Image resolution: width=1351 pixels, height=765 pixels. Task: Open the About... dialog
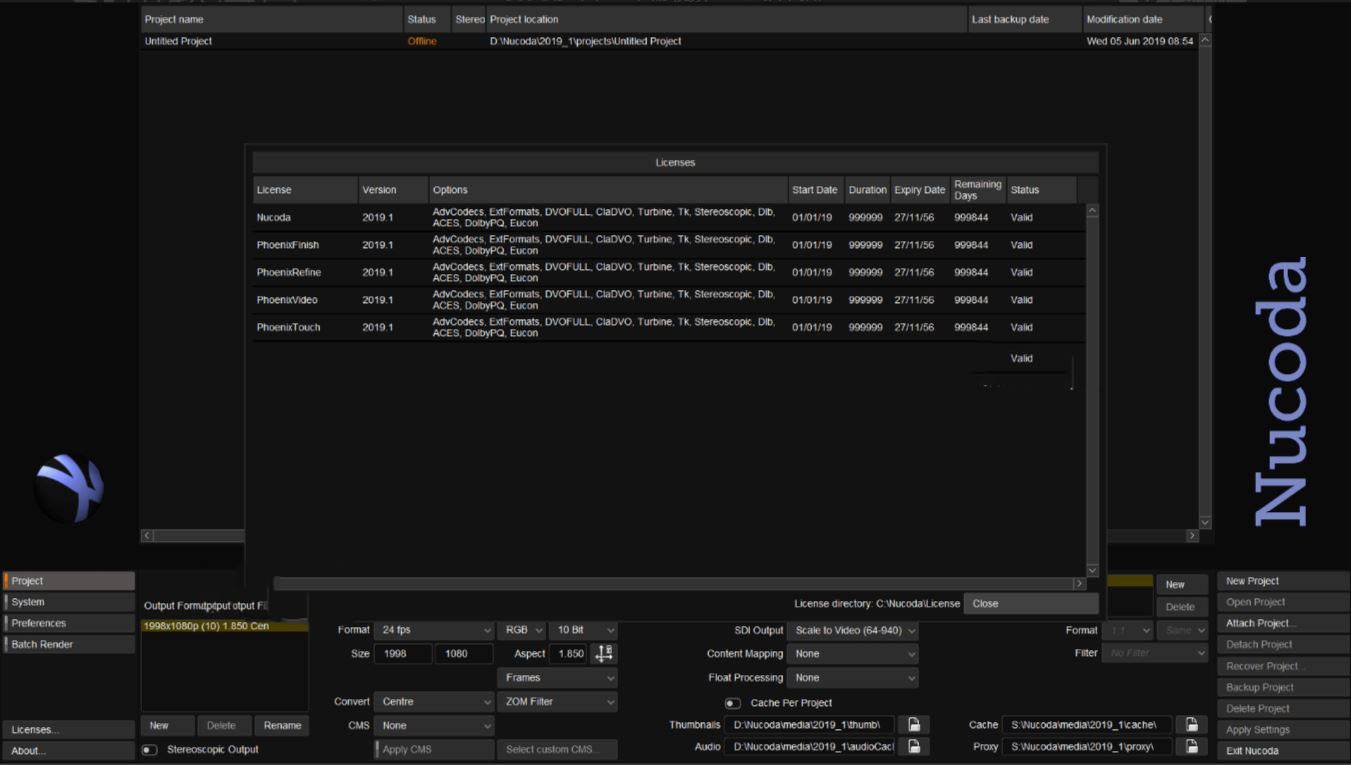pyautogui.click(x=69, y=751)
